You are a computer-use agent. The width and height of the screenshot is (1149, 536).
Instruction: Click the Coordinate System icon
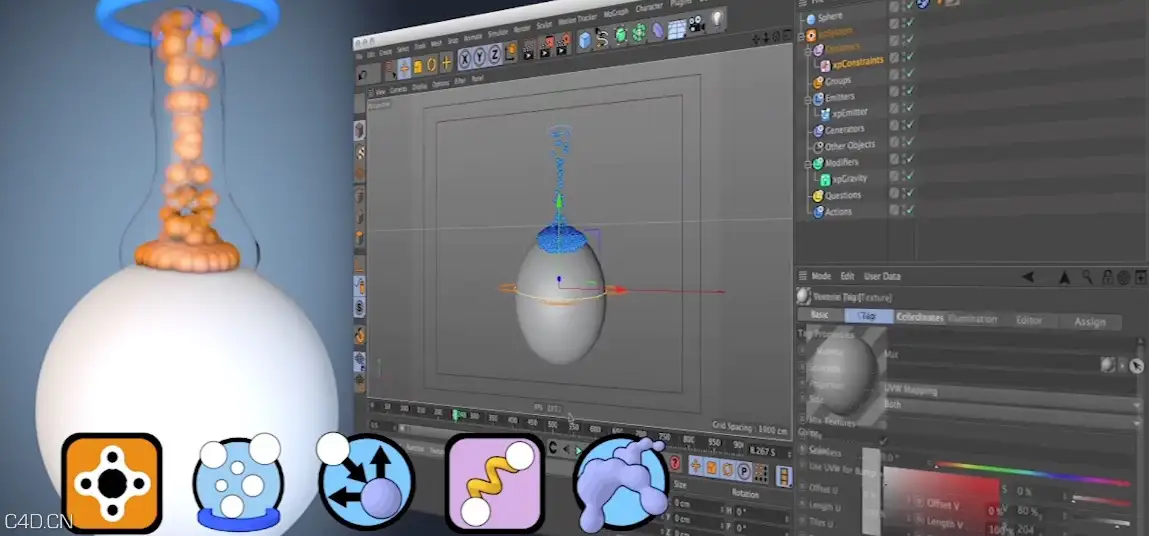point(511,51)
